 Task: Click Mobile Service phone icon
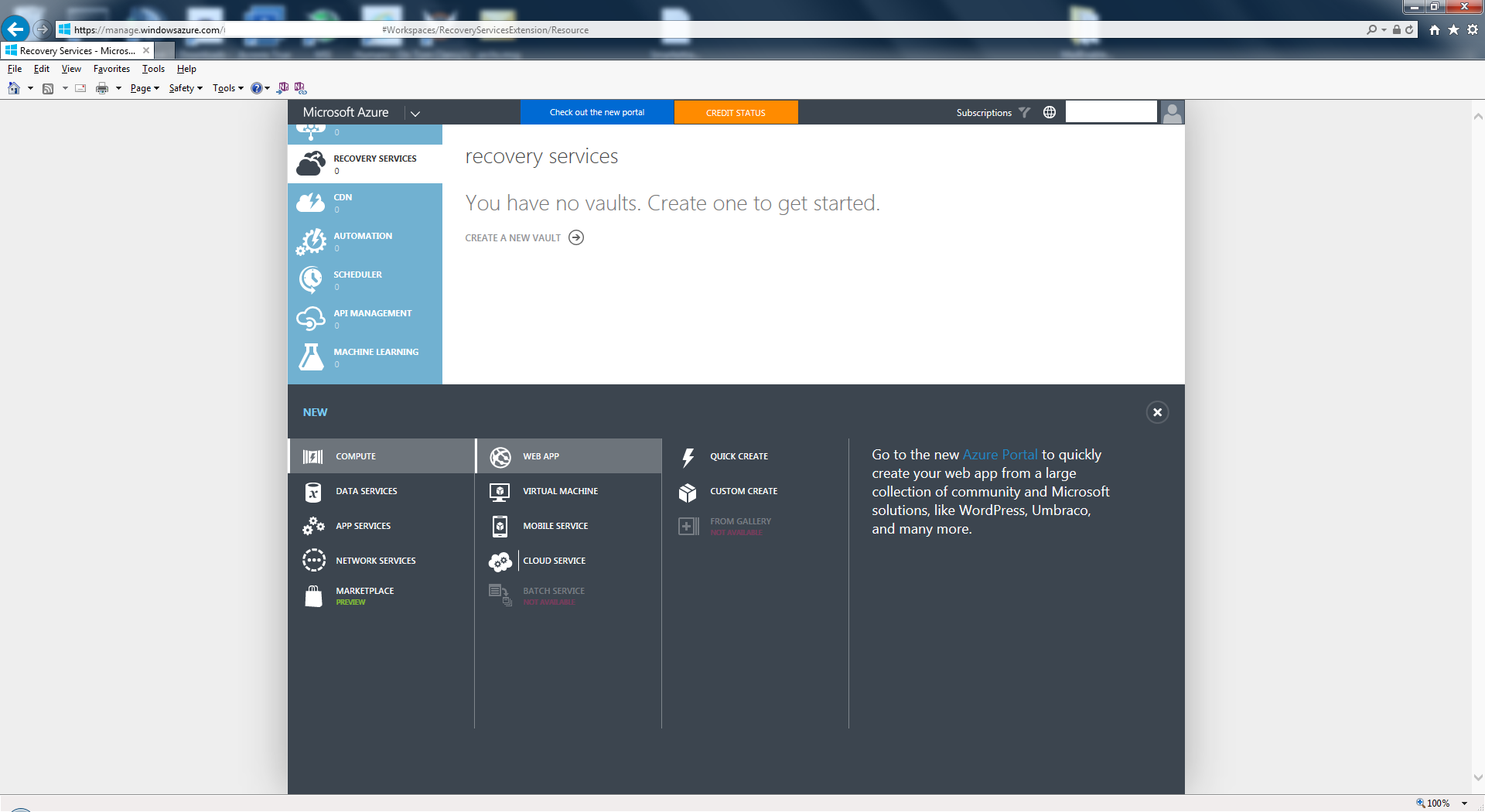point(500,526)
